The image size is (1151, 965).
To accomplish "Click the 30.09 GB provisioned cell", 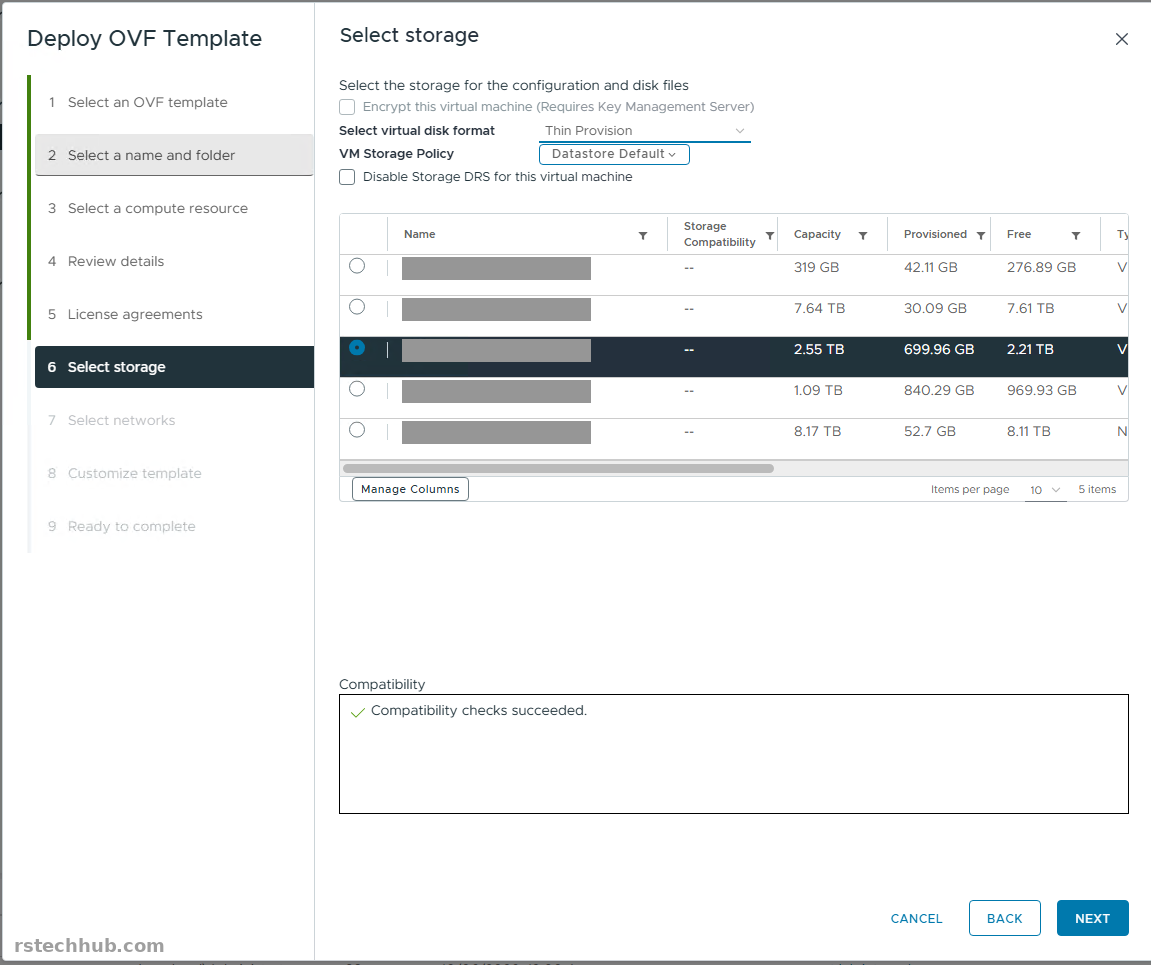I will point(935,308).
